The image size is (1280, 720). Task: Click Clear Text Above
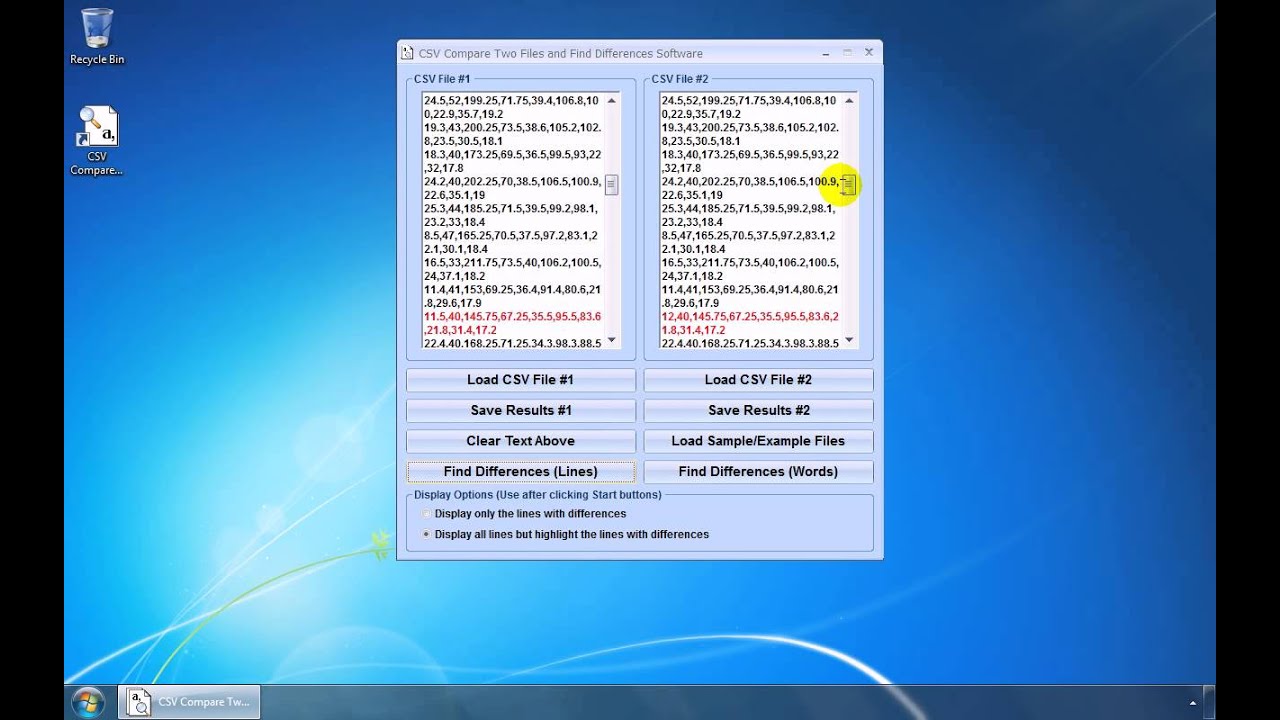521,441
